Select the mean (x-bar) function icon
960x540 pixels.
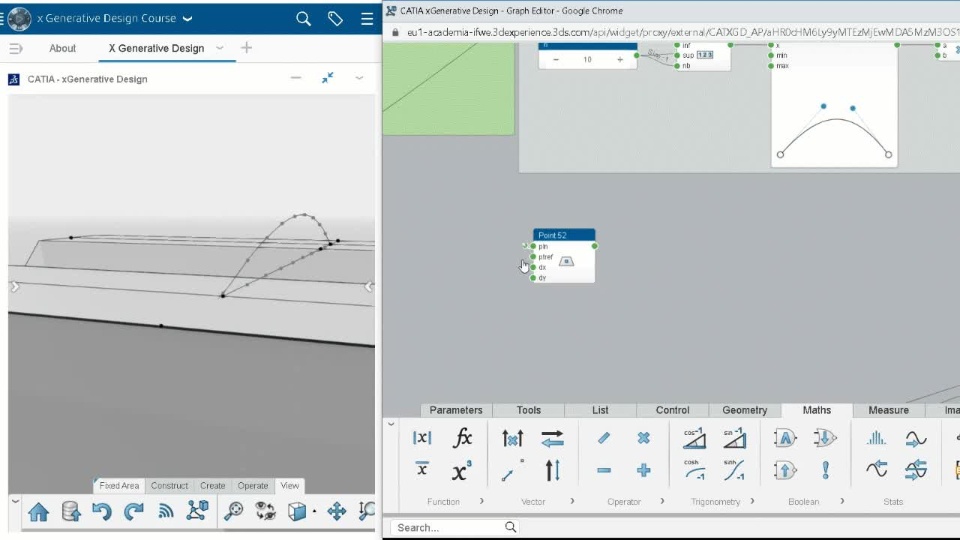(x=422, y=470)
